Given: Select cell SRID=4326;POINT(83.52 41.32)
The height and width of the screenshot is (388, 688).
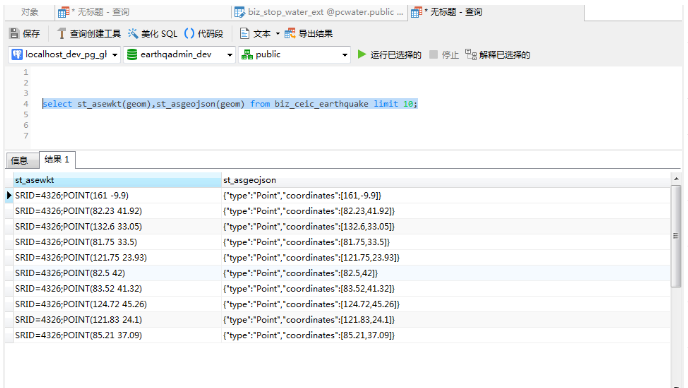Looking at the screenshot, I should 118,289.
